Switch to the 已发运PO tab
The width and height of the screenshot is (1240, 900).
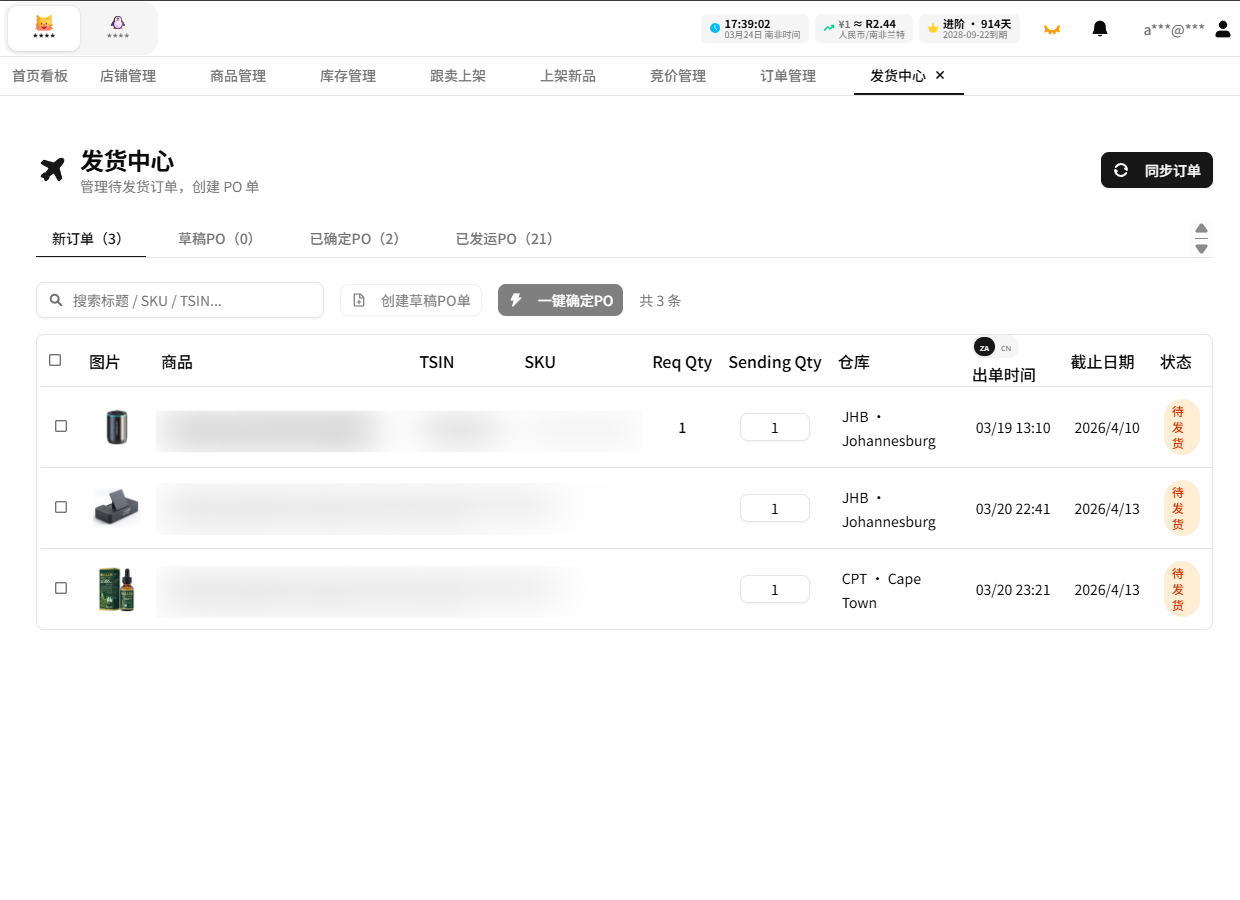(x=504, y=238)
